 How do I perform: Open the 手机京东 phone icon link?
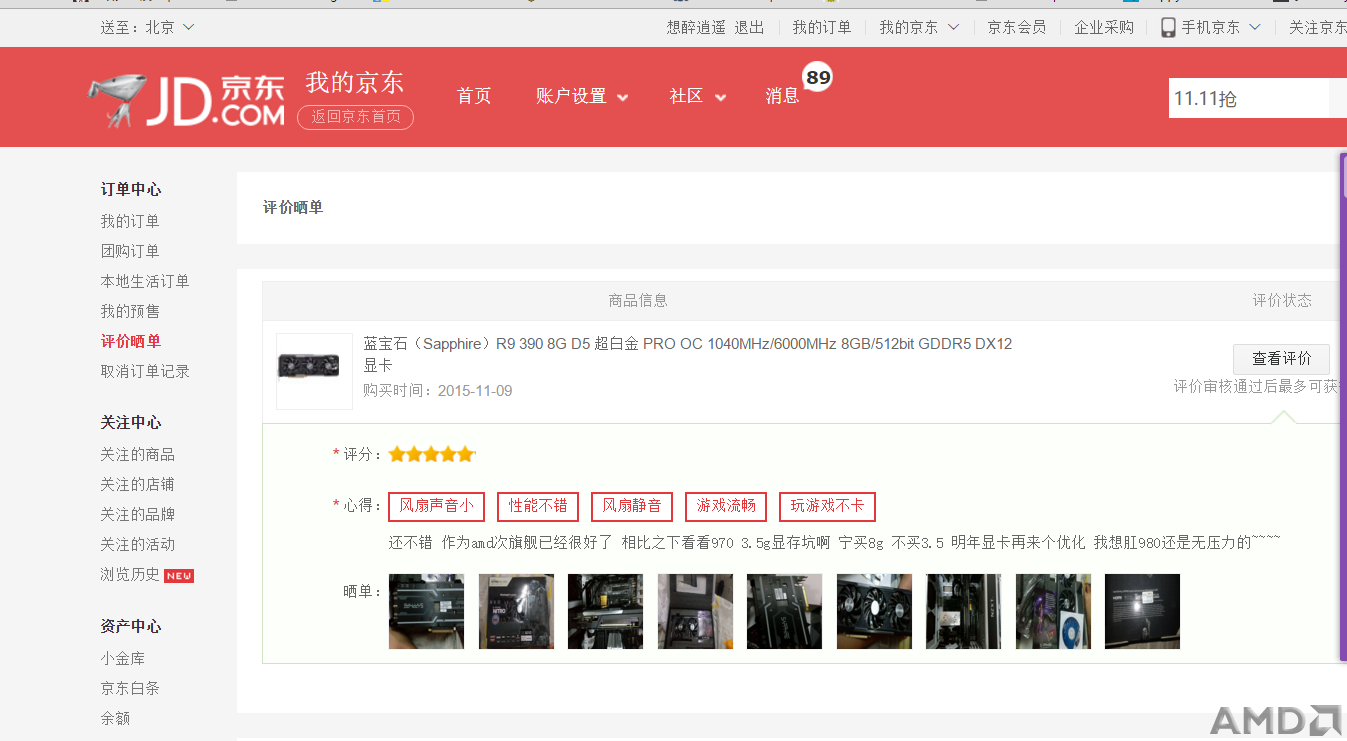click(x=1168, y=27)
